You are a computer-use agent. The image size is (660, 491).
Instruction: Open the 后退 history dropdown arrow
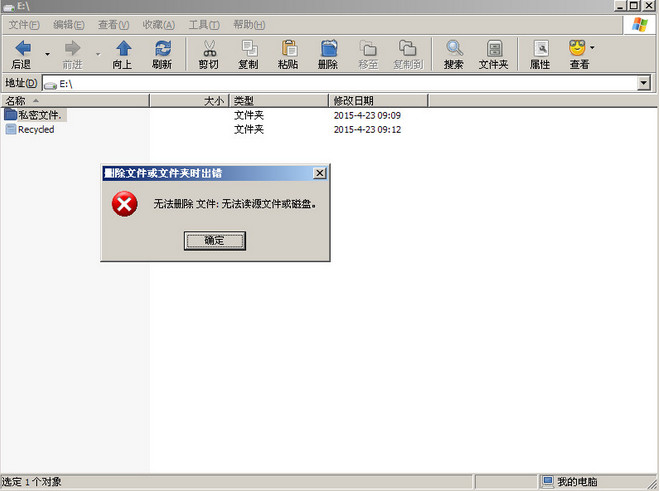48,54
